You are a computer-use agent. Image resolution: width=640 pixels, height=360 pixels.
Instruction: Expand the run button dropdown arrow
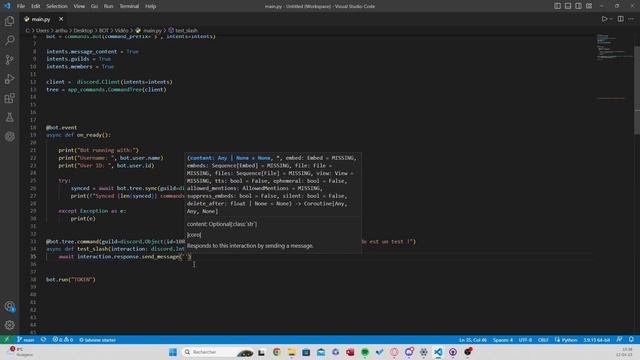pyautogui.click(x=611, y=19)
